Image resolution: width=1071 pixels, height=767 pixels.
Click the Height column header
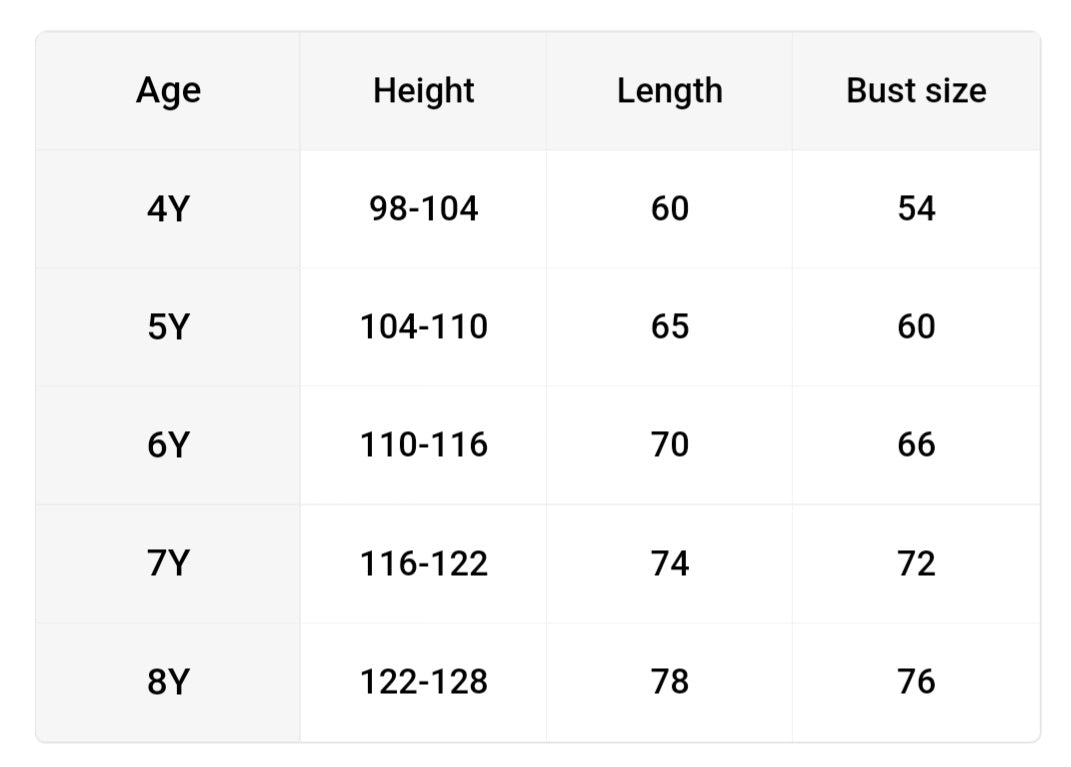click(423, 91)
